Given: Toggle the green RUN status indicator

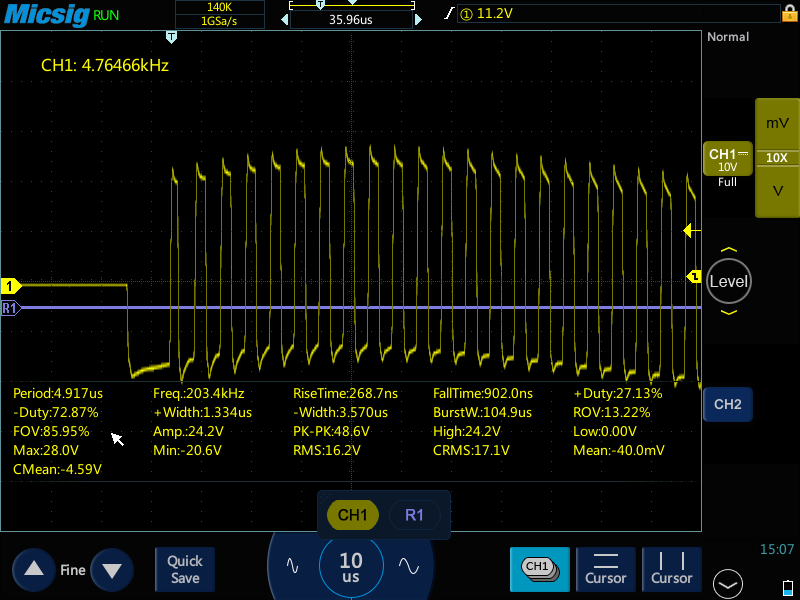Looking at the screenshot, I should (106, 15).
